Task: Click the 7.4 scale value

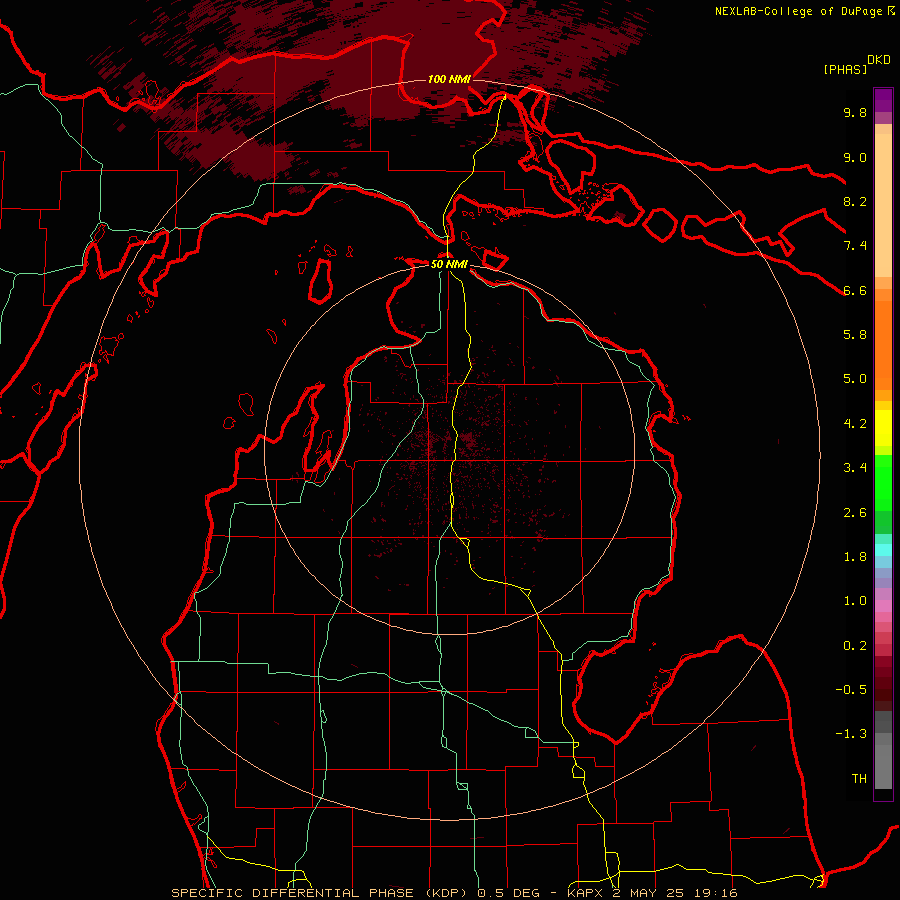Action: click(855, 246)
